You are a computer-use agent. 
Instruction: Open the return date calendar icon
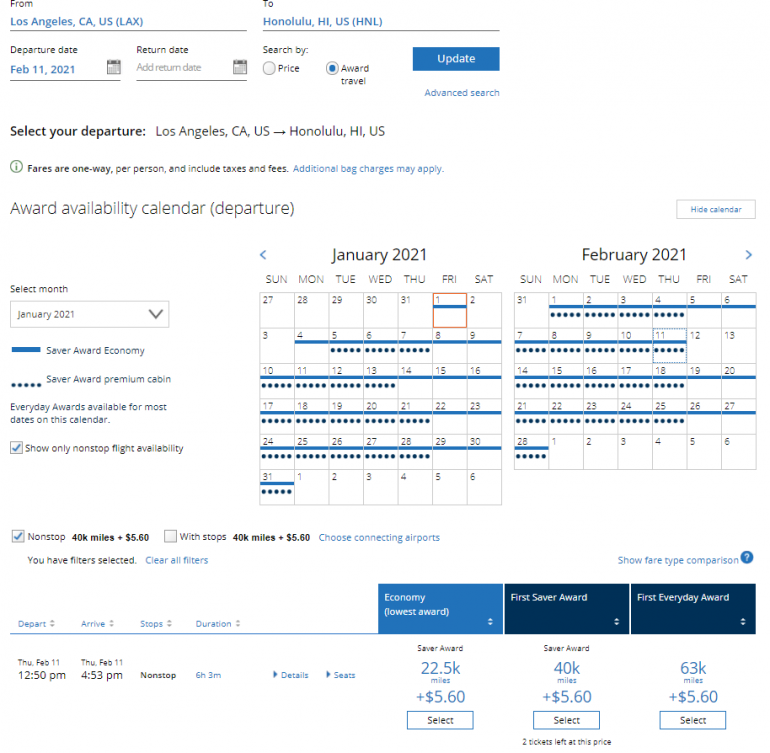pyautogui.click(x=239, y=68)
